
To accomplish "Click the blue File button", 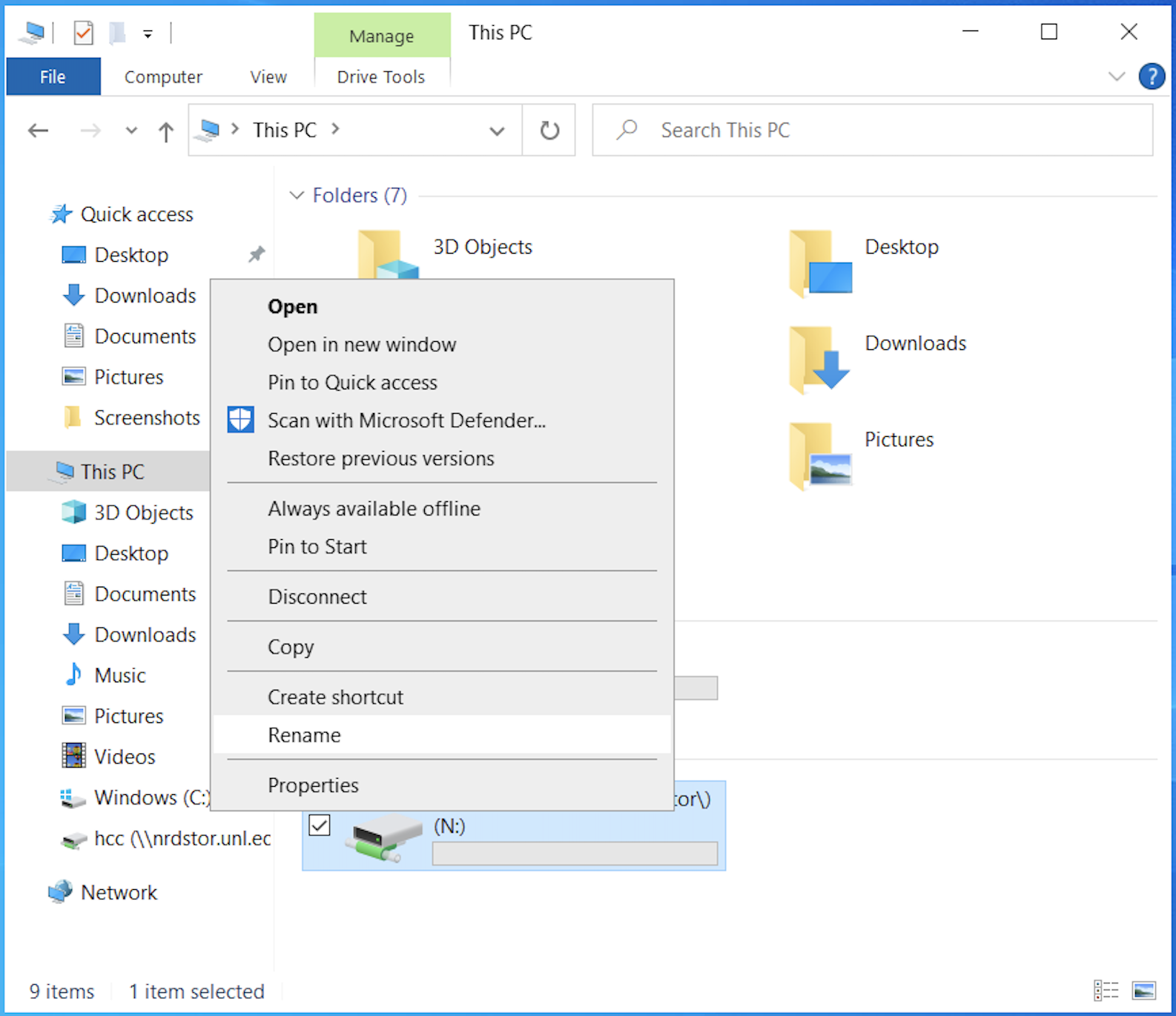I will click(x=53, y=77).
